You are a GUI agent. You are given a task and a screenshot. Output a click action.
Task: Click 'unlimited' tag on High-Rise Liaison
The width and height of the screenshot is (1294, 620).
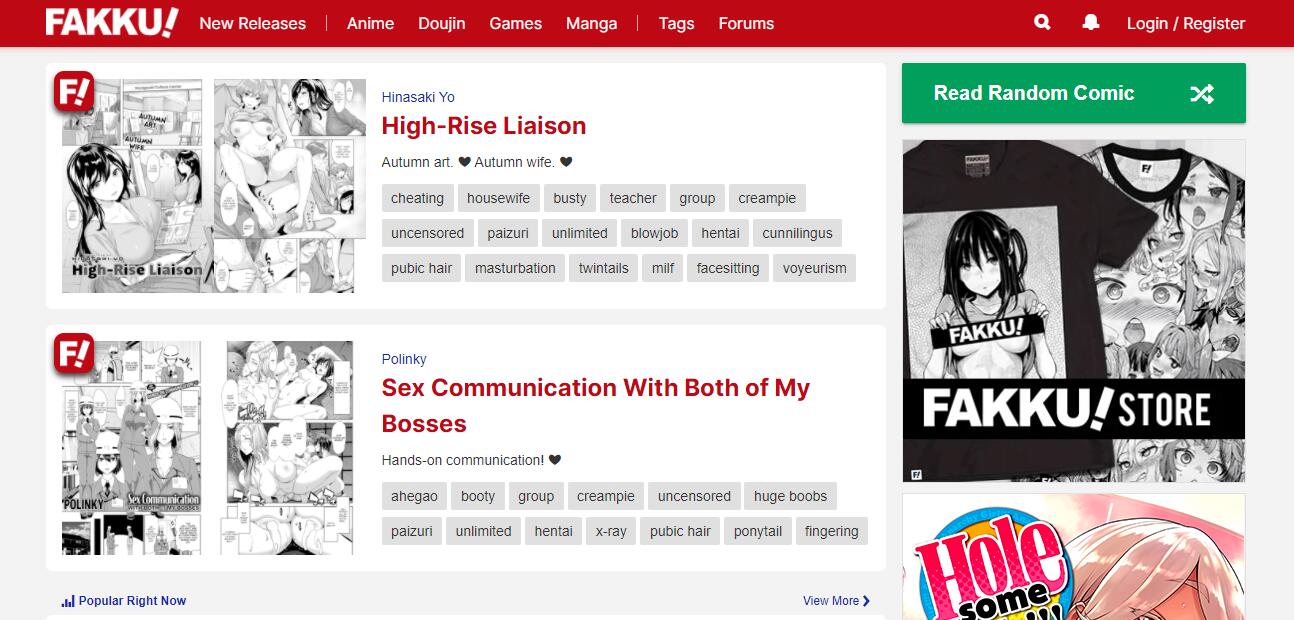(580, 233)
